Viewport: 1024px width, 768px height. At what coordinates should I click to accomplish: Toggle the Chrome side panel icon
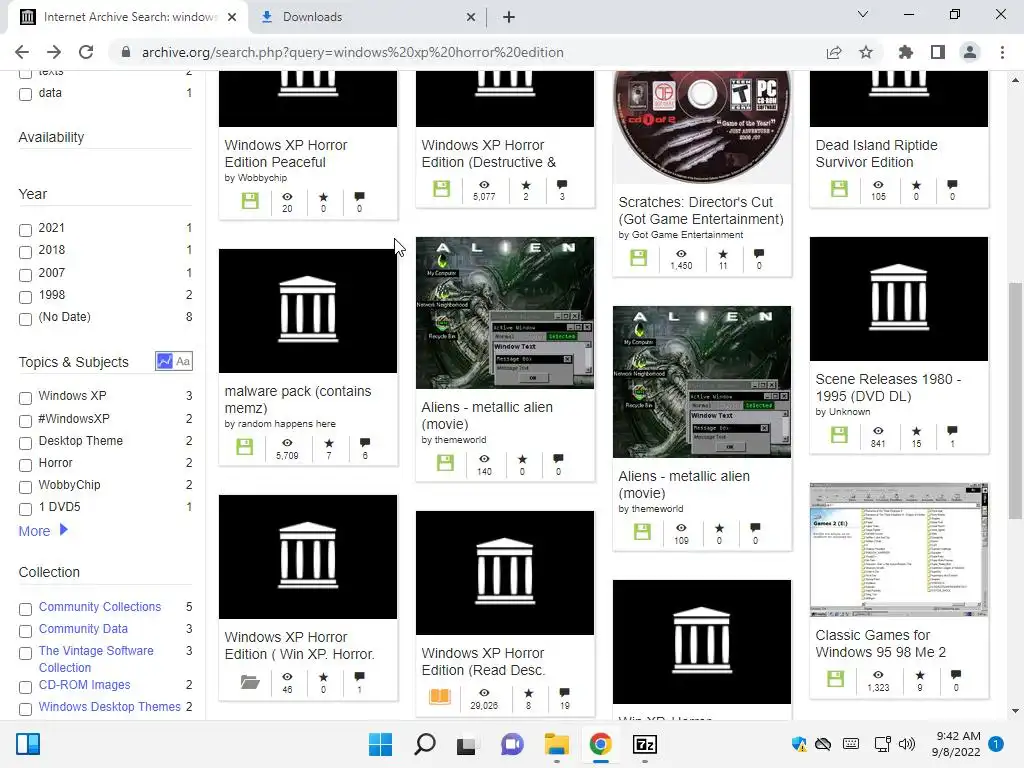point(938,52)
